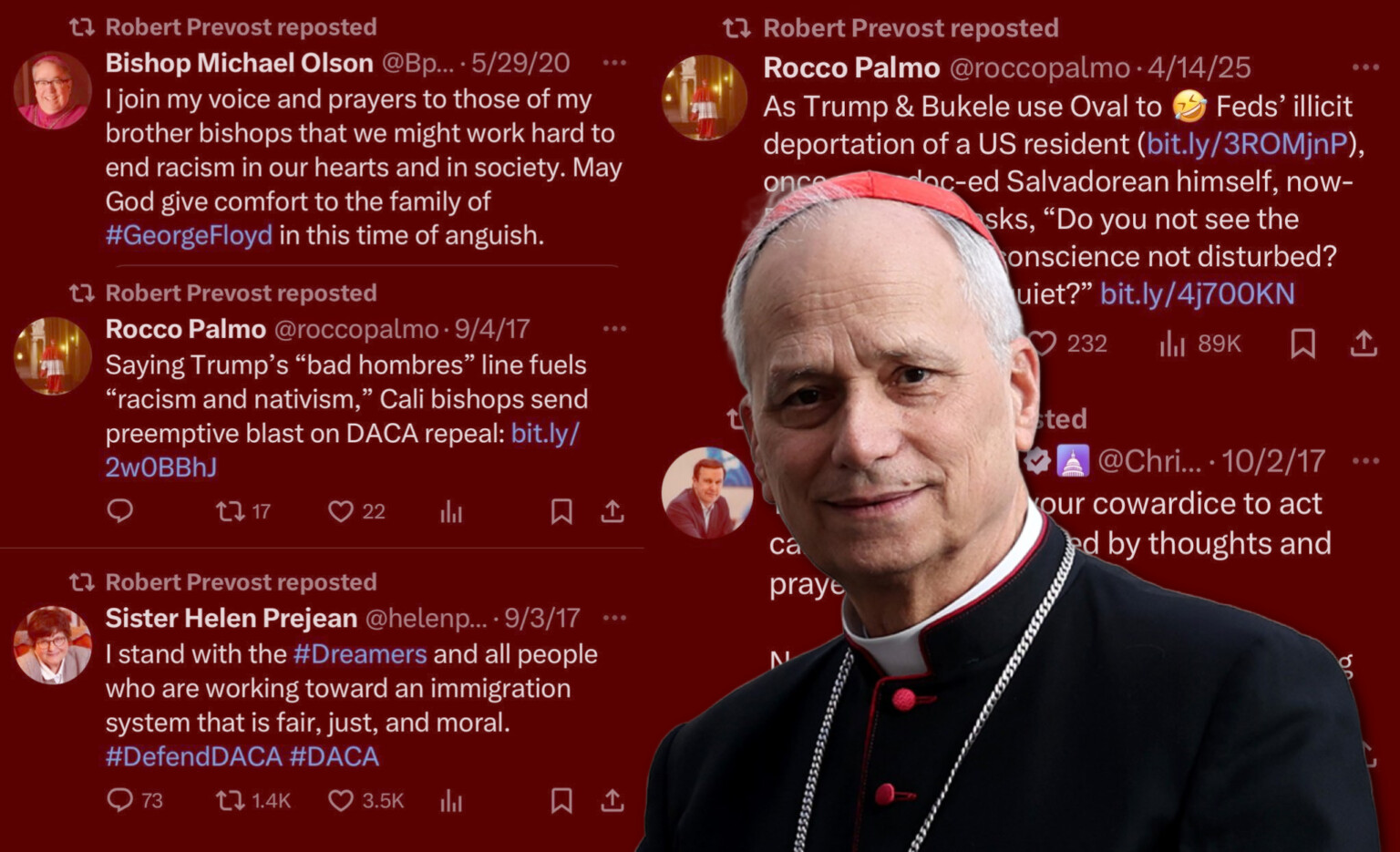Click the #DefendDACA hashtag
The height and width of the screenshot is (852, 1400).
tap(193, 756)
